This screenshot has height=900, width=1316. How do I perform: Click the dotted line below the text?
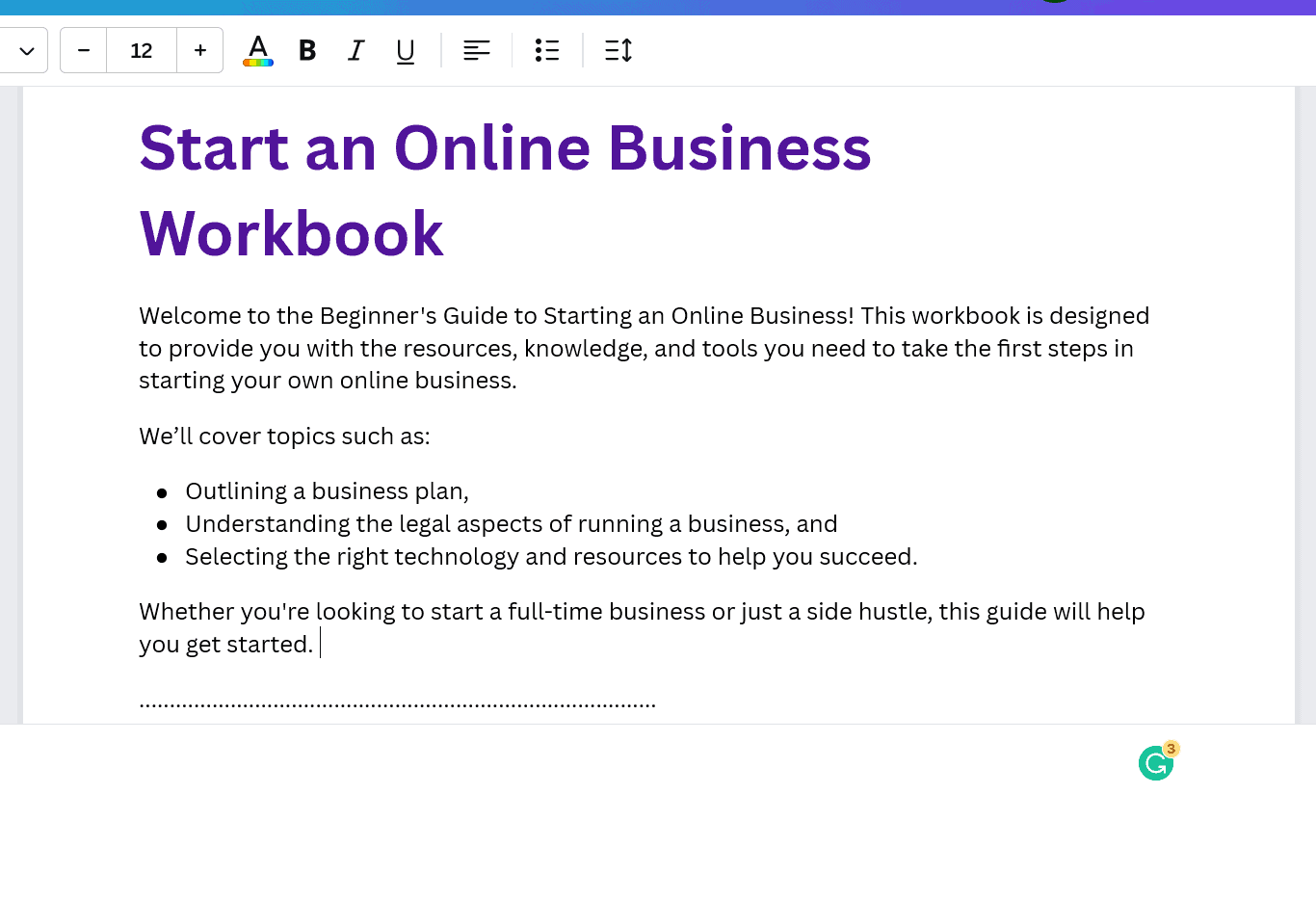pos(397,705)
